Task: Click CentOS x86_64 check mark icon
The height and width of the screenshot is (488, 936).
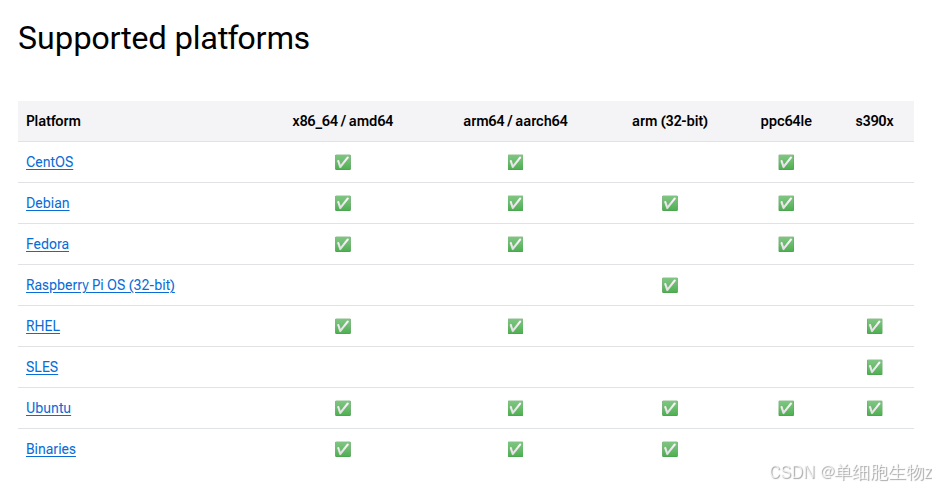Action: (x=343, y=162)
